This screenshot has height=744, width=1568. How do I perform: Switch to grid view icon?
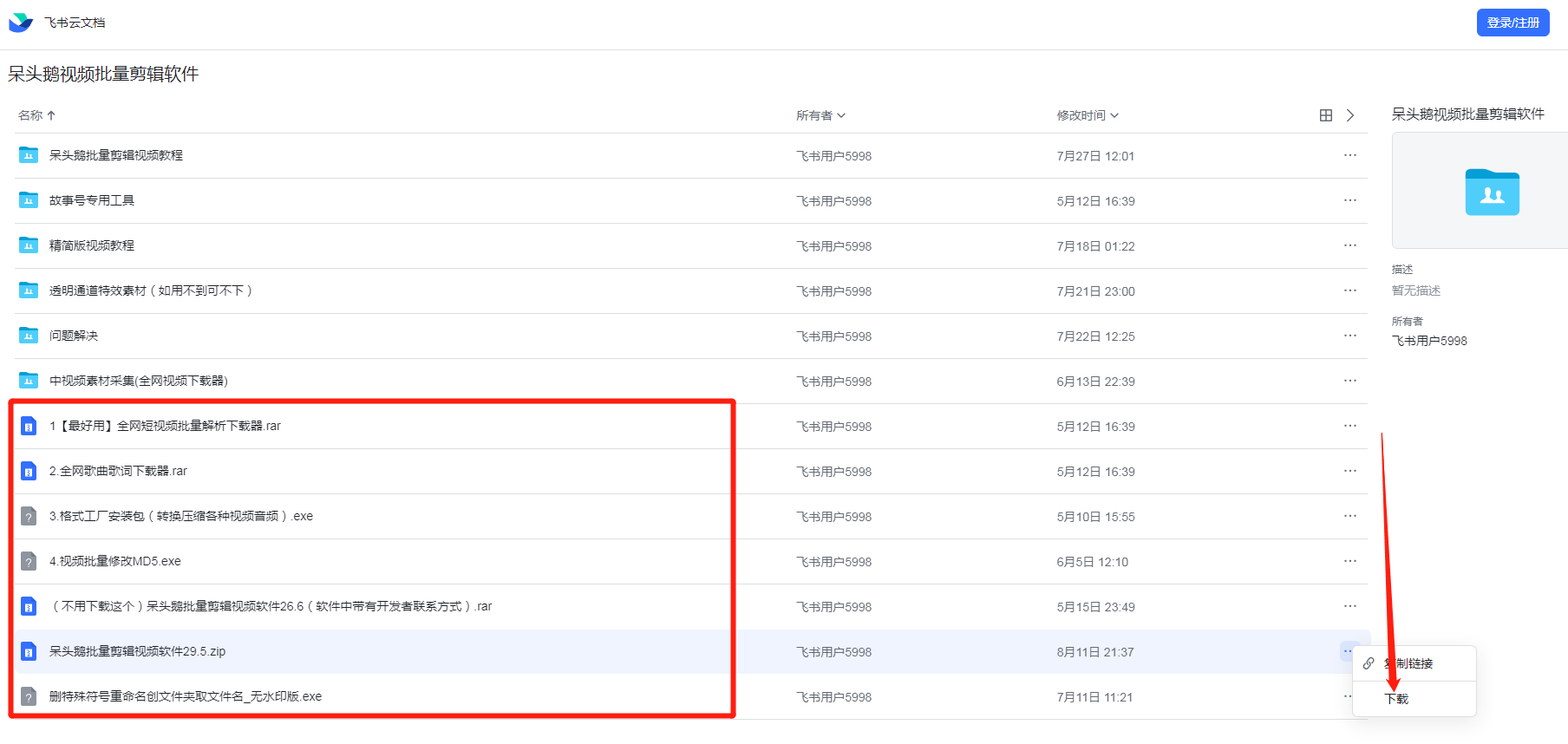(1325, 115)
